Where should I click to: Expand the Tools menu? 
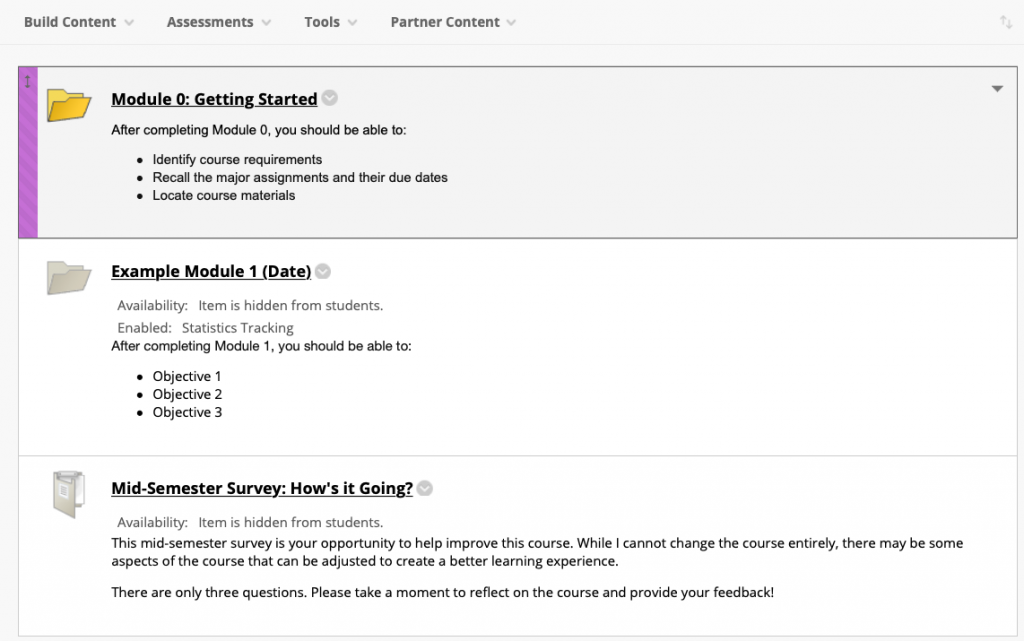pyautogui.click(x=330, y=22)
